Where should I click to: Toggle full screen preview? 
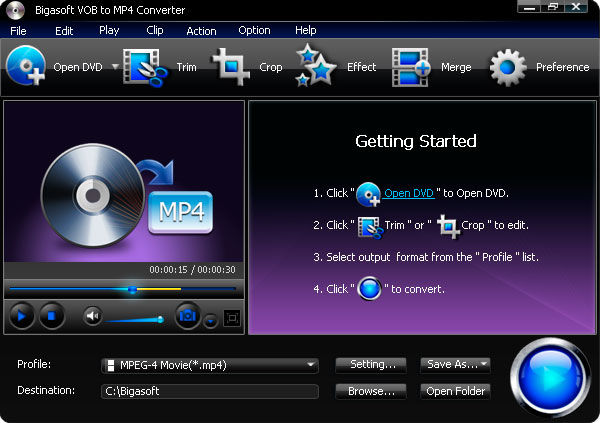coord(232,318)
